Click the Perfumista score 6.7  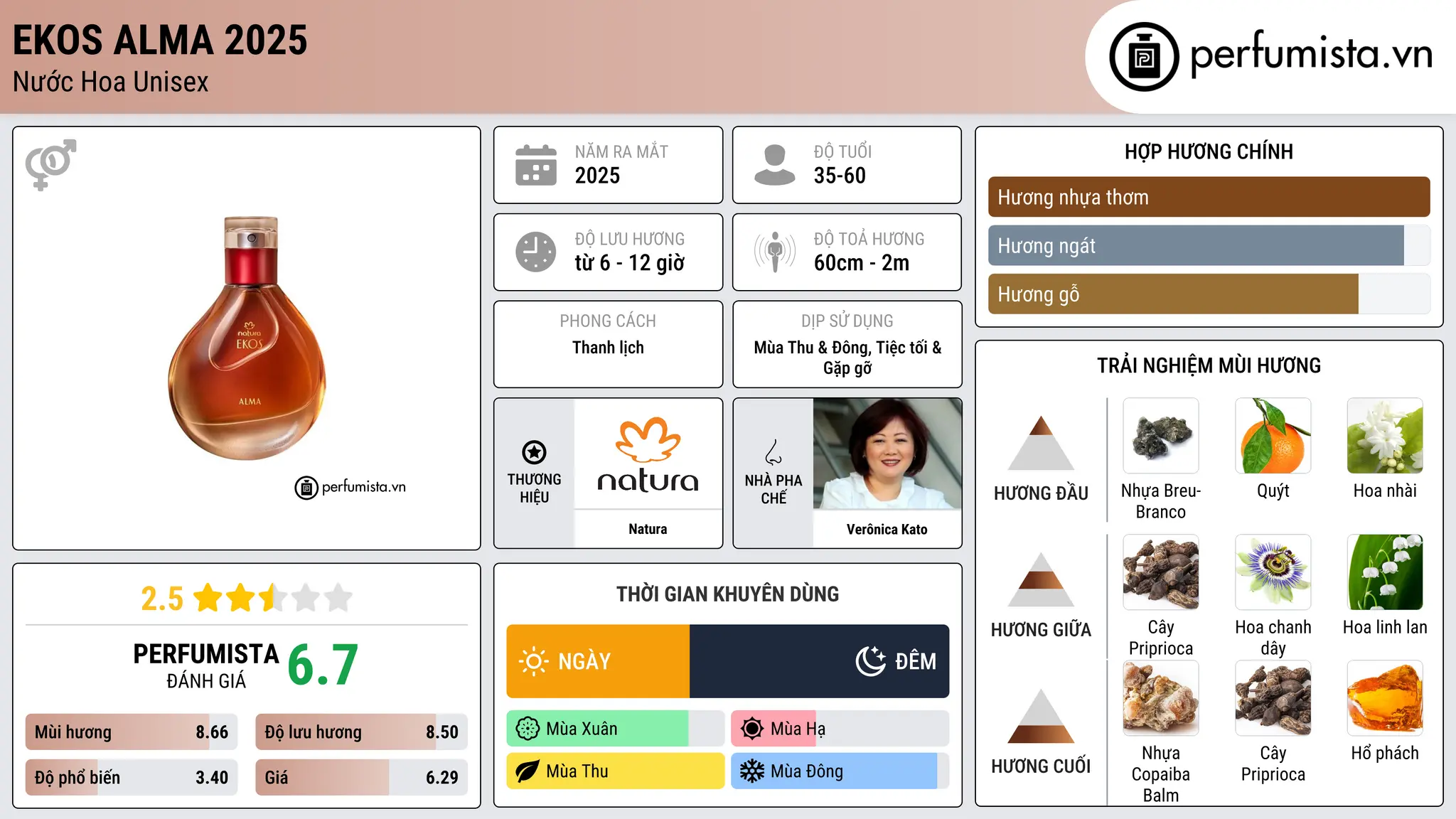coord(323,665)
